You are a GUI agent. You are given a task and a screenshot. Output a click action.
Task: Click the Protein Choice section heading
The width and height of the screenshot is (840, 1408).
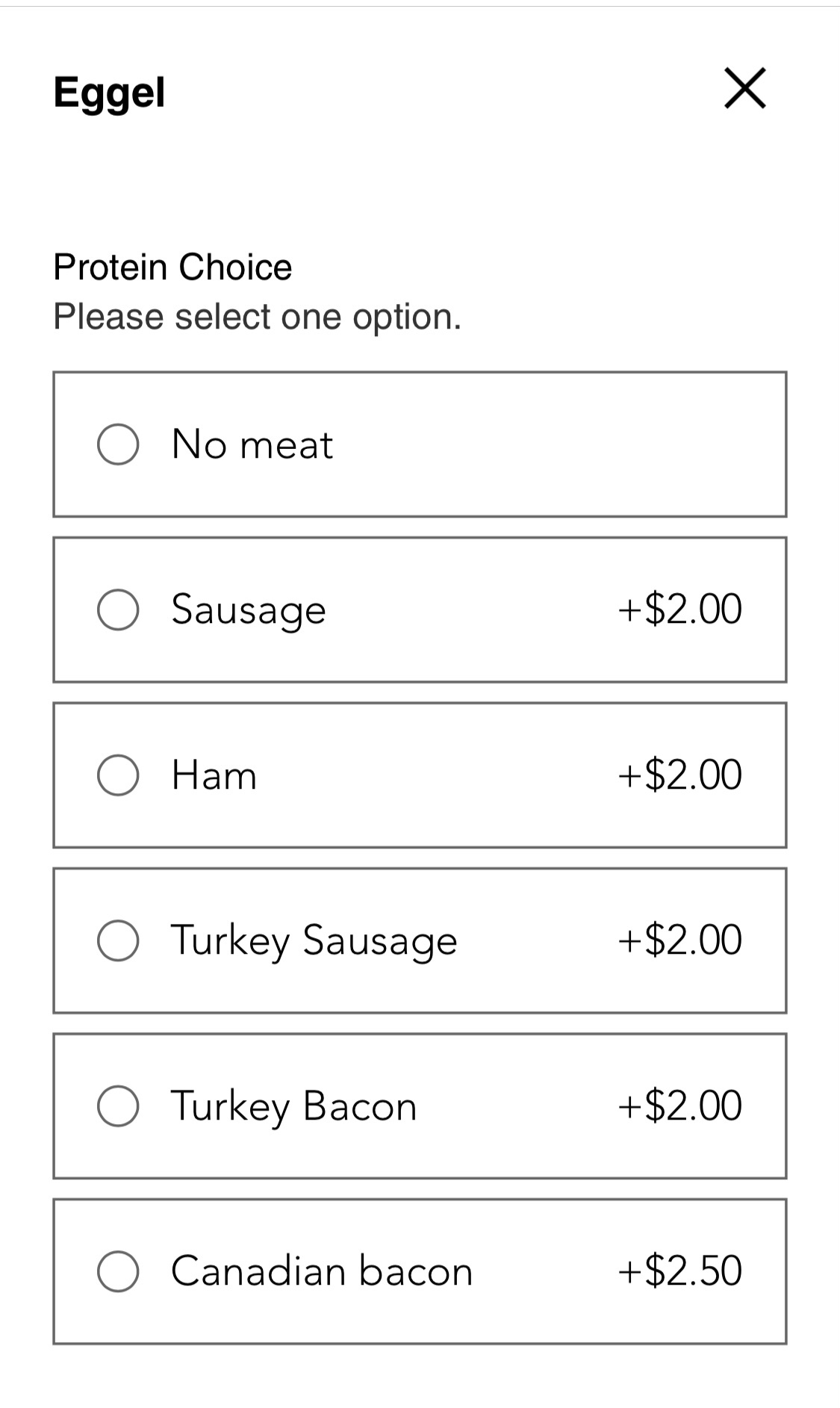tap(172, 267)
